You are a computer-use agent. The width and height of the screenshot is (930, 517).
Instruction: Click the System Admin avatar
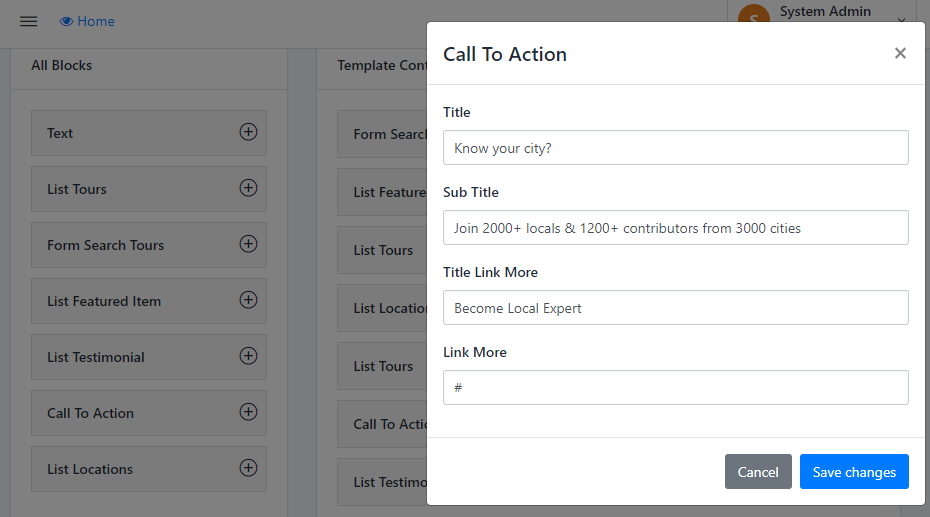(x=753, y=17)
